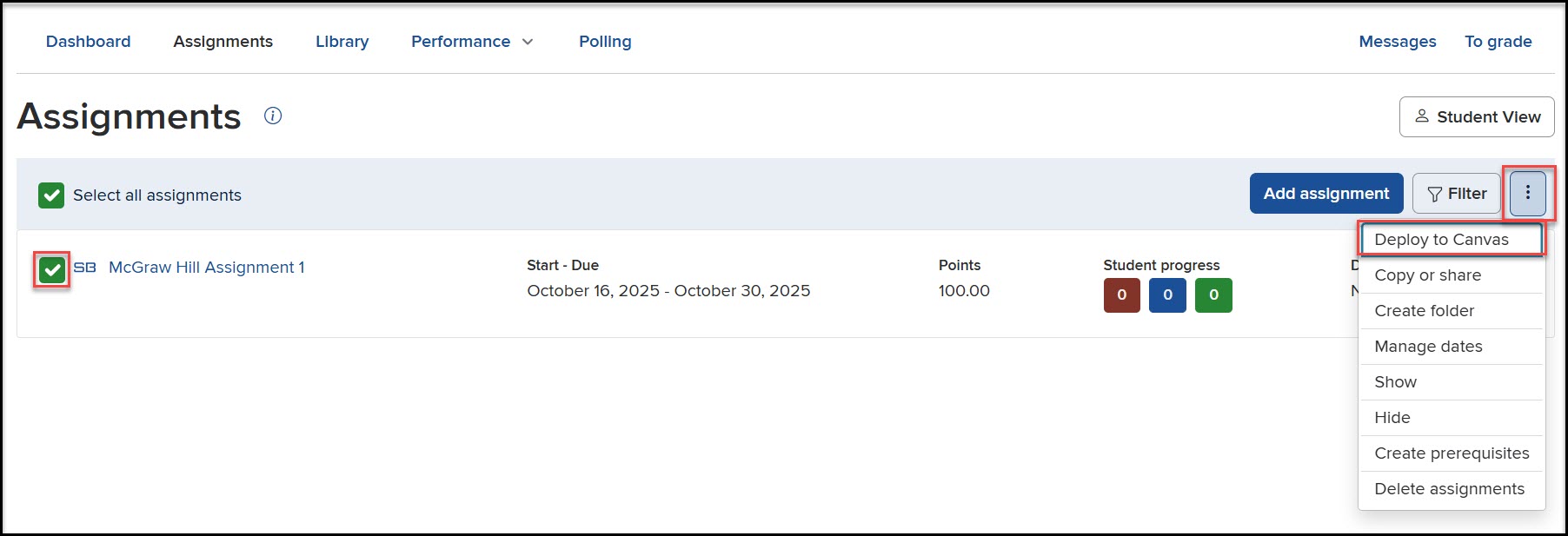Open McGraw Hill Assignment 1 link
The height and width of the screenshot is (536, 1568).
pos(206,268)
